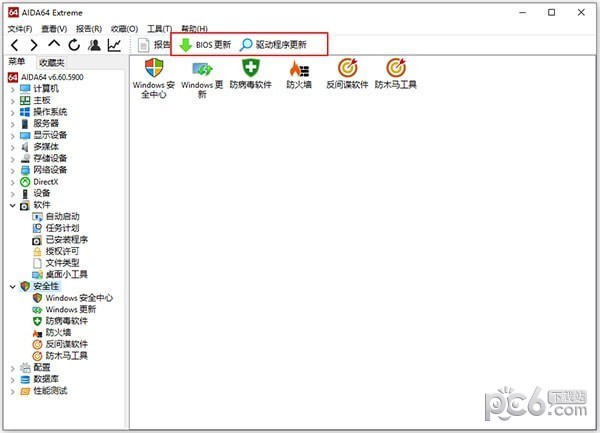Open the Windows 更新 icon in the main pane
The height and width of the screenshot is (433, 600).
(x=202, y=78)
